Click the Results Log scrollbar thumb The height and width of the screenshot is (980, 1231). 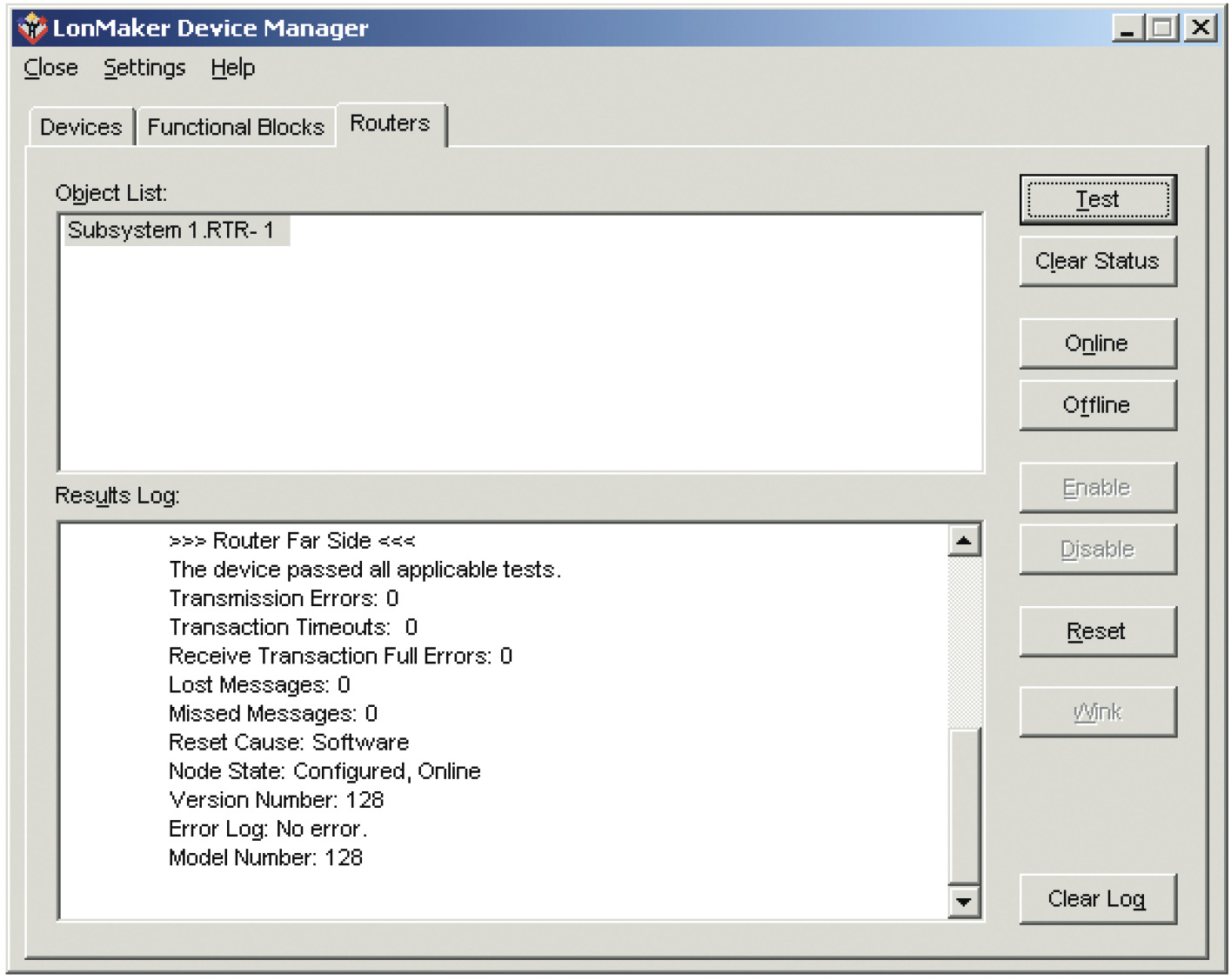click(964, 806)
